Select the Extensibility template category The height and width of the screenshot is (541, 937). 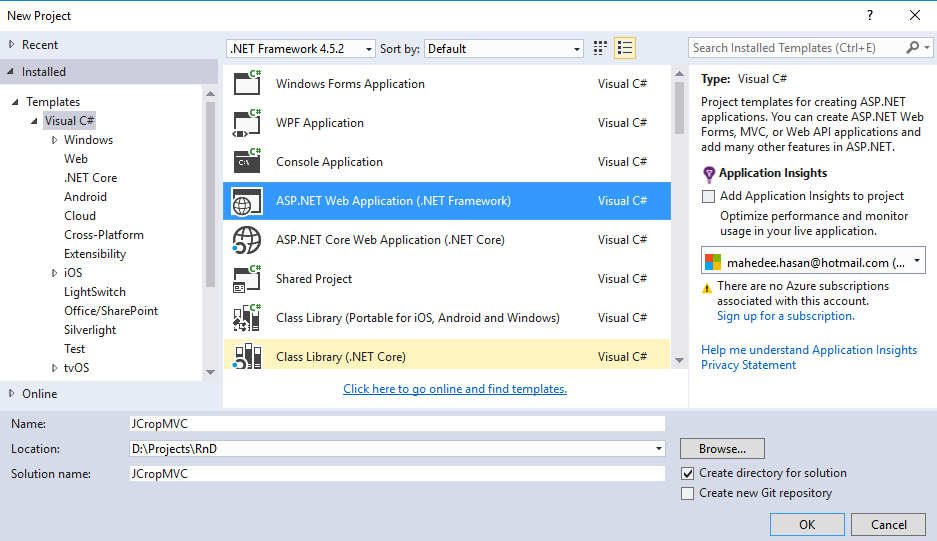[95, 254]
